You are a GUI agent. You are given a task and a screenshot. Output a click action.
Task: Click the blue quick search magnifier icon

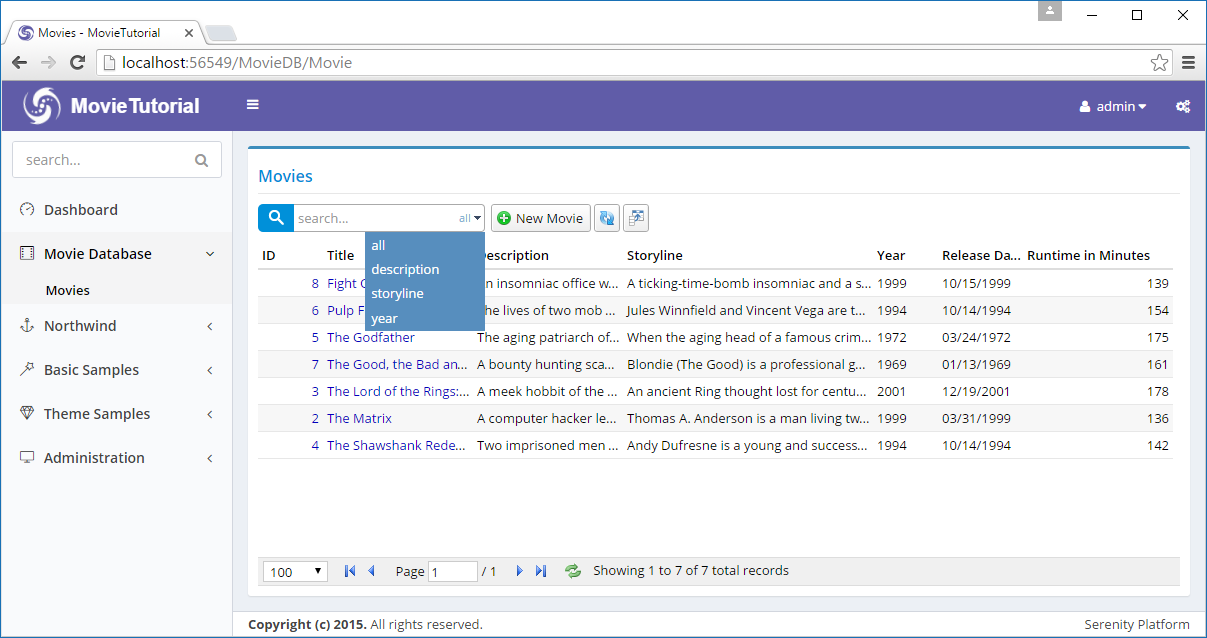pos(275,218)
